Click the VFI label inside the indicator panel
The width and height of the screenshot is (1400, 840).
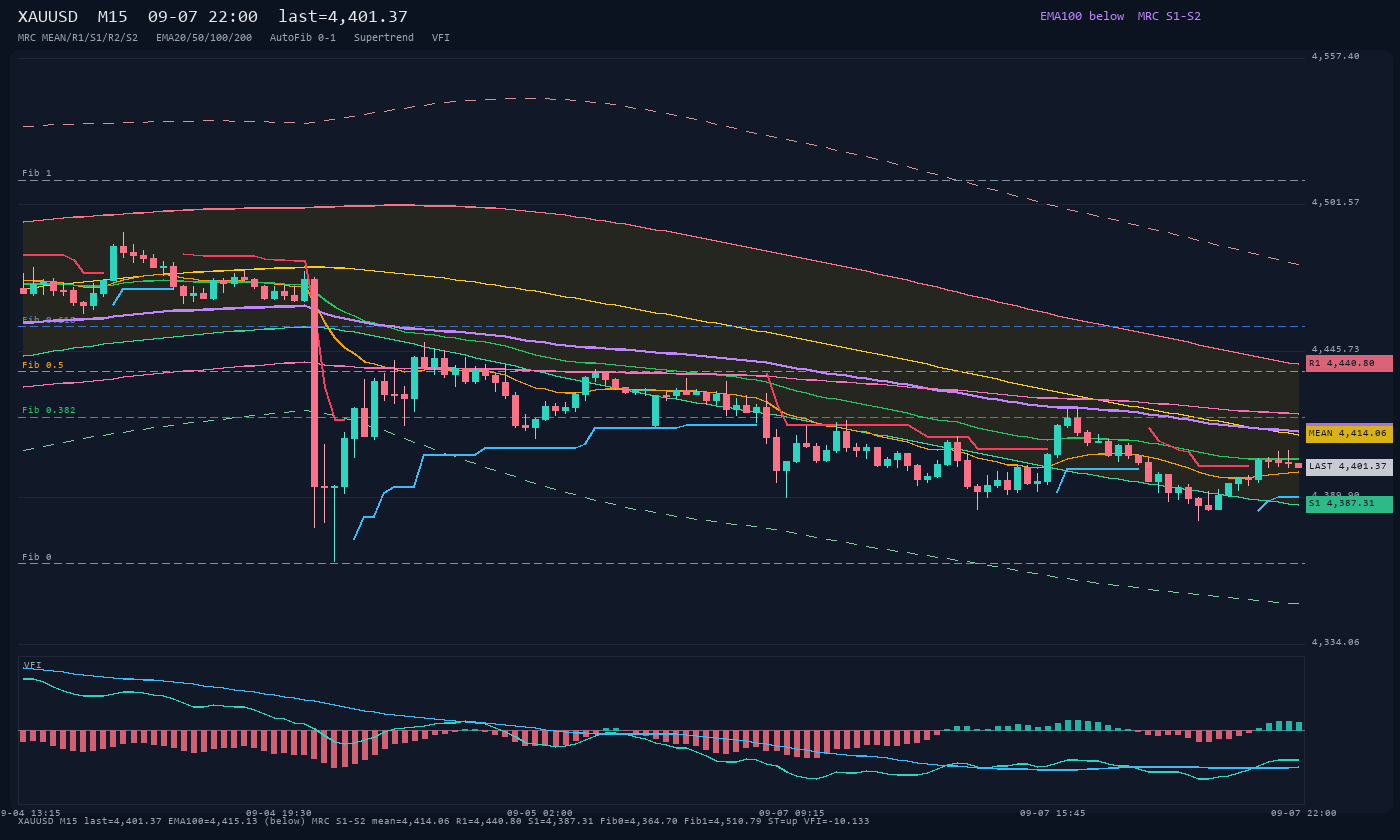33,665
